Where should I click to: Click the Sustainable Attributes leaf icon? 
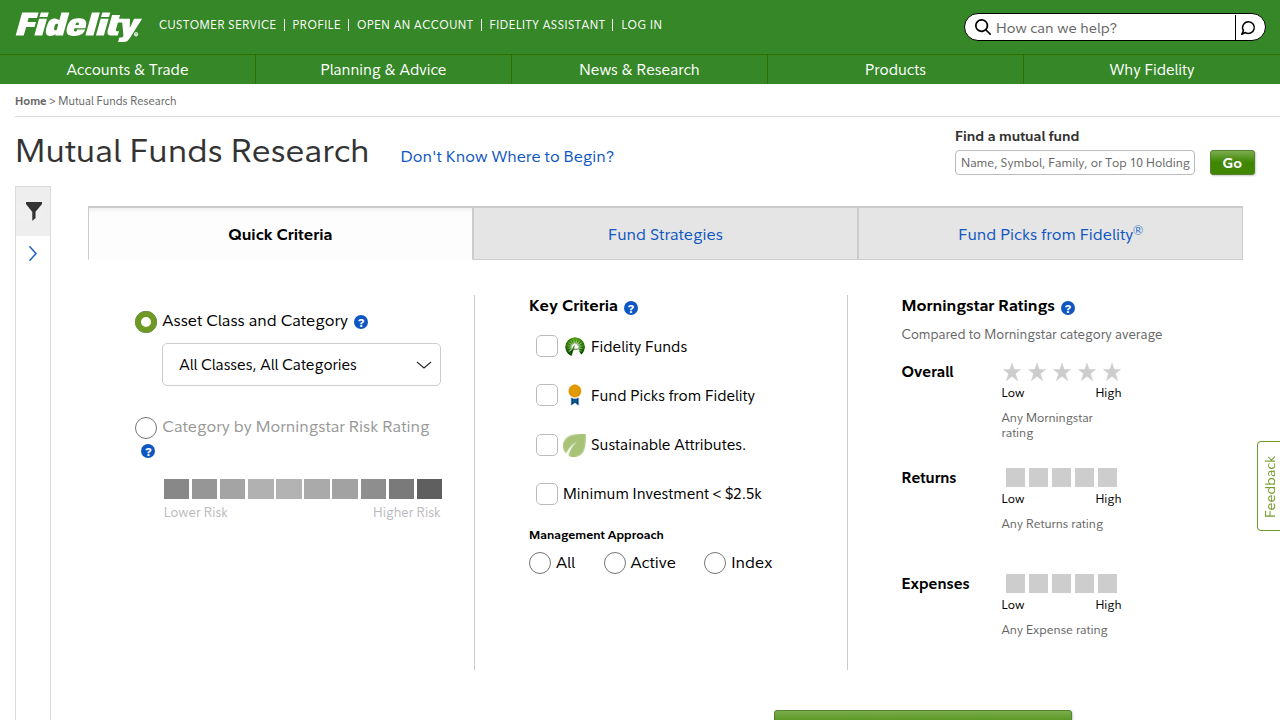[x=574, y=445]
